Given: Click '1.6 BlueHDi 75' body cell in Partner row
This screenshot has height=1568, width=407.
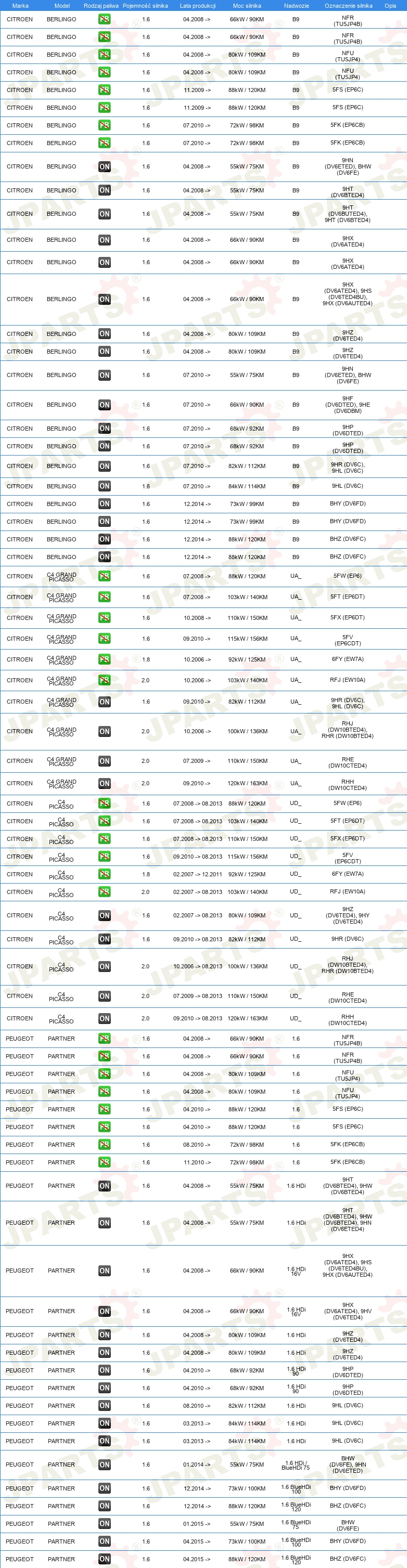Looking at the screenshot, I should [296, 1524].
